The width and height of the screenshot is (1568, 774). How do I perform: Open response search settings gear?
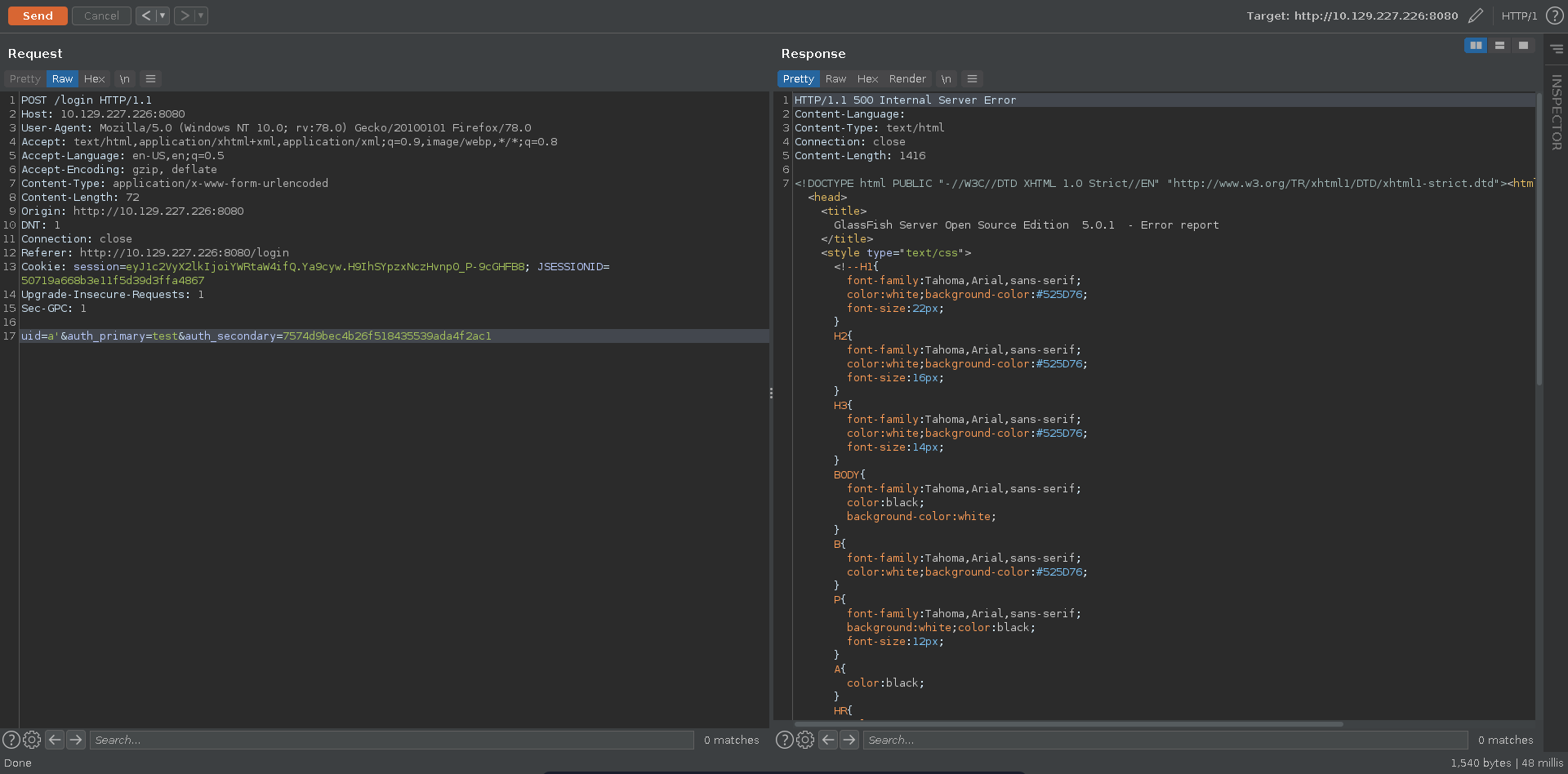tap(805, 740)
